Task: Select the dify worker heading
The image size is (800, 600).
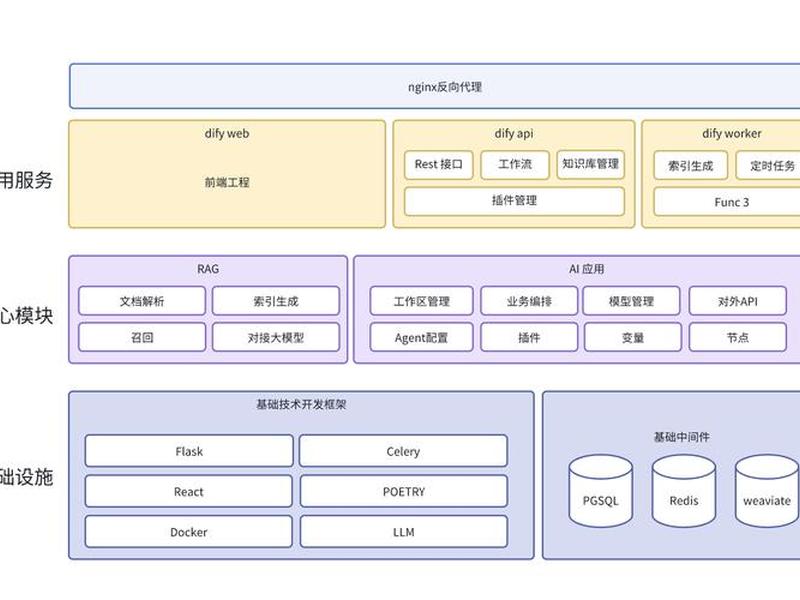Action: point(732,134)
